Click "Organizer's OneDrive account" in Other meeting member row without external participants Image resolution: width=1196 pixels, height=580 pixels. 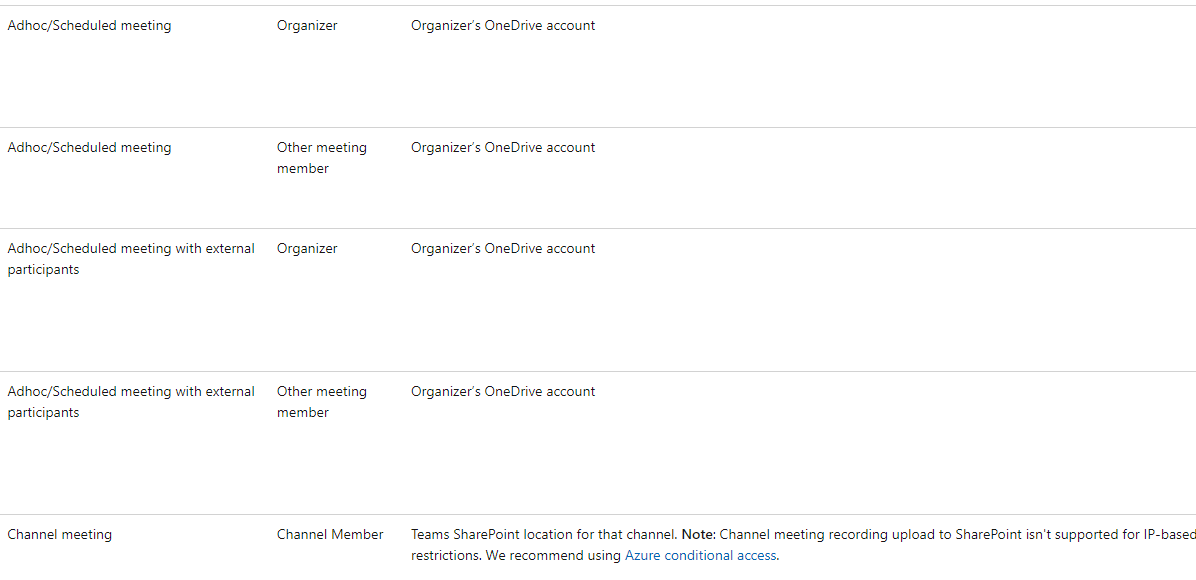point(503,147)
